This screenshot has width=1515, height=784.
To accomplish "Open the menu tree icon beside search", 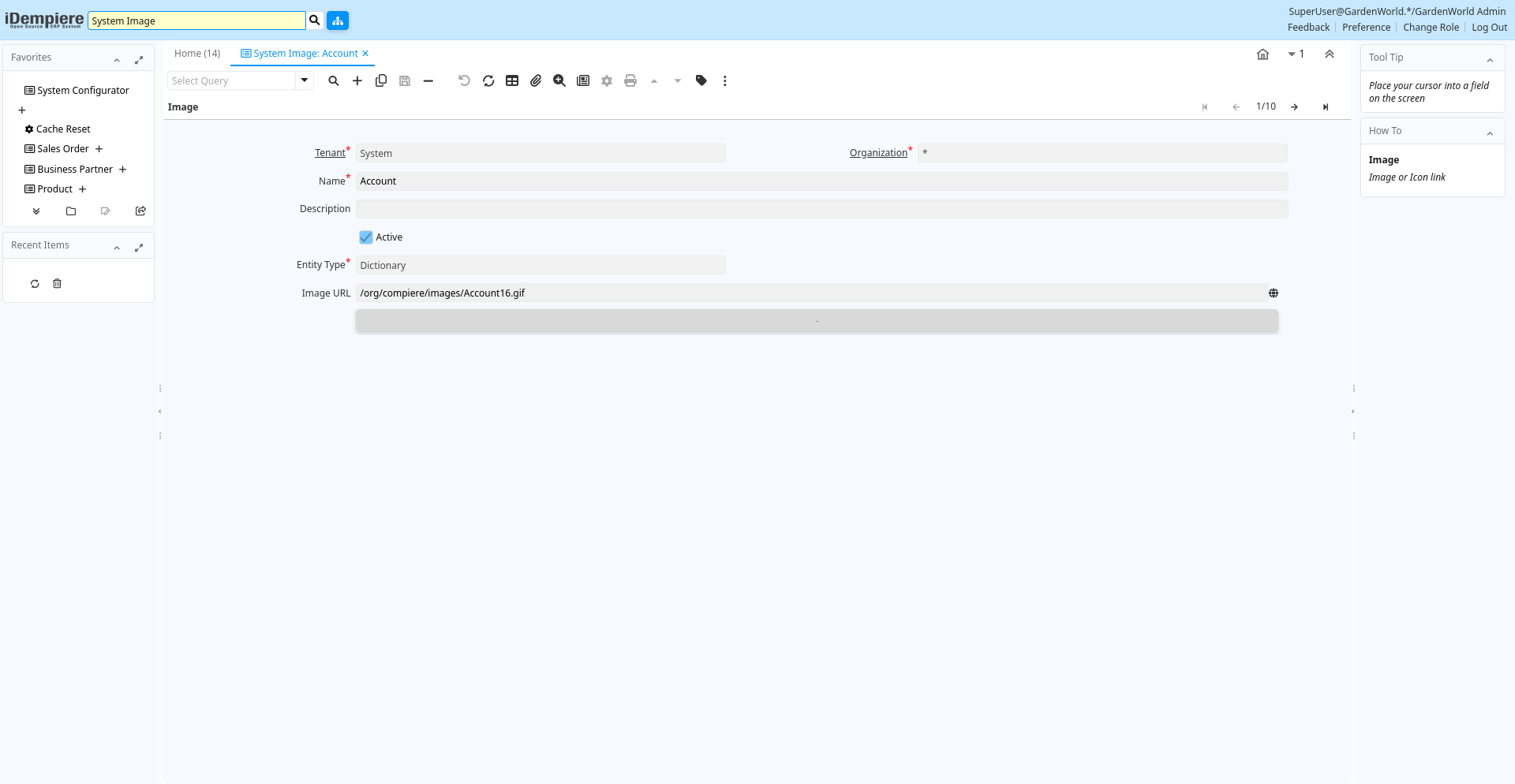I will click(338, 21).
